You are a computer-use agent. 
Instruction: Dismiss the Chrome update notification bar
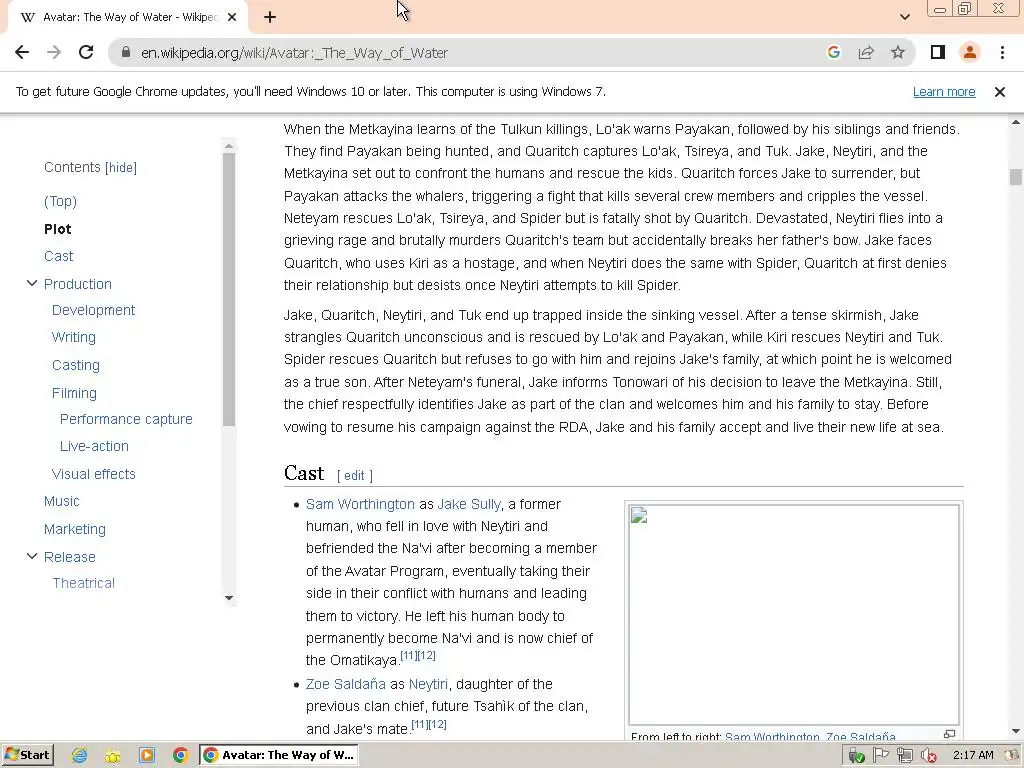tap(999, 92)
